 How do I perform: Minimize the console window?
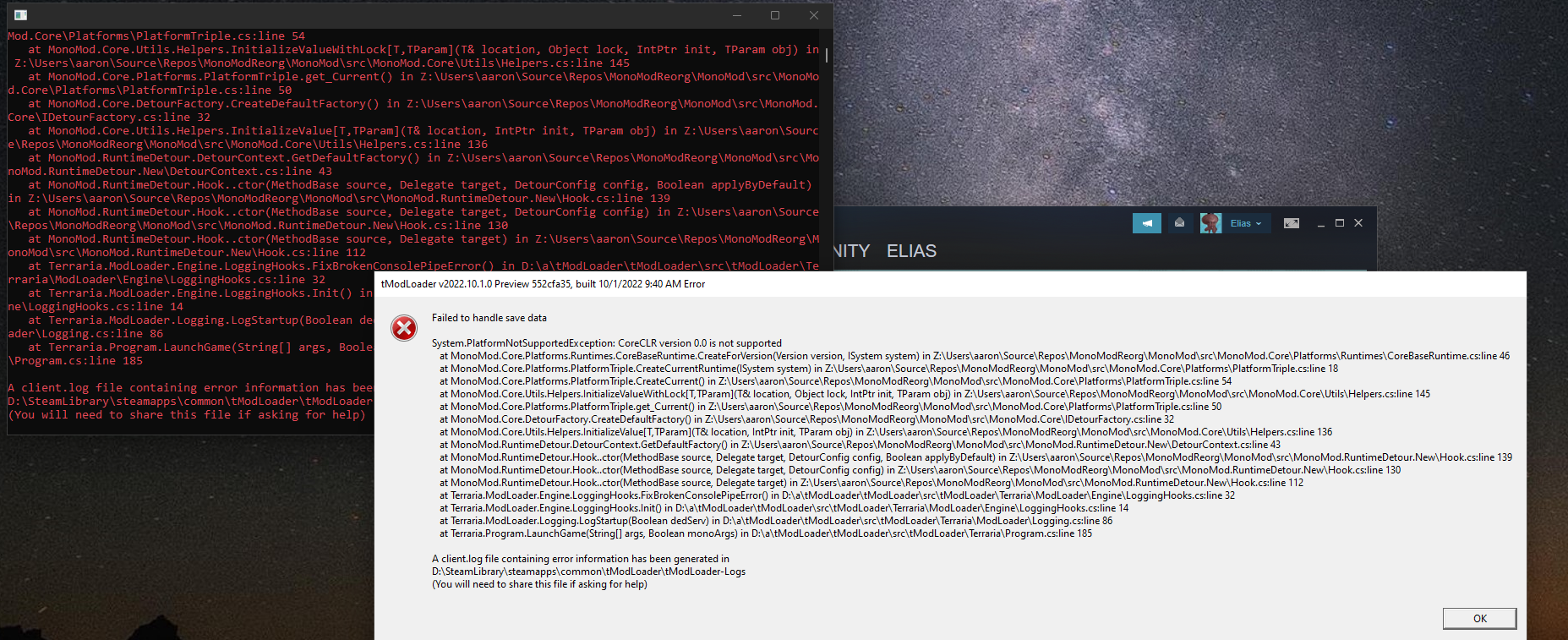[x=736, y=15]
